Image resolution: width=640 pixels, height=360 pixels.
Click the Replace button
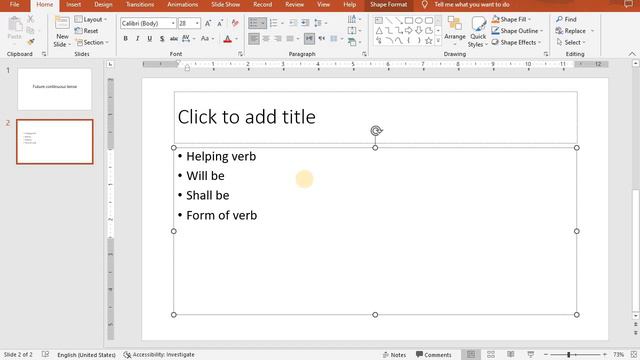coord(571,31)
